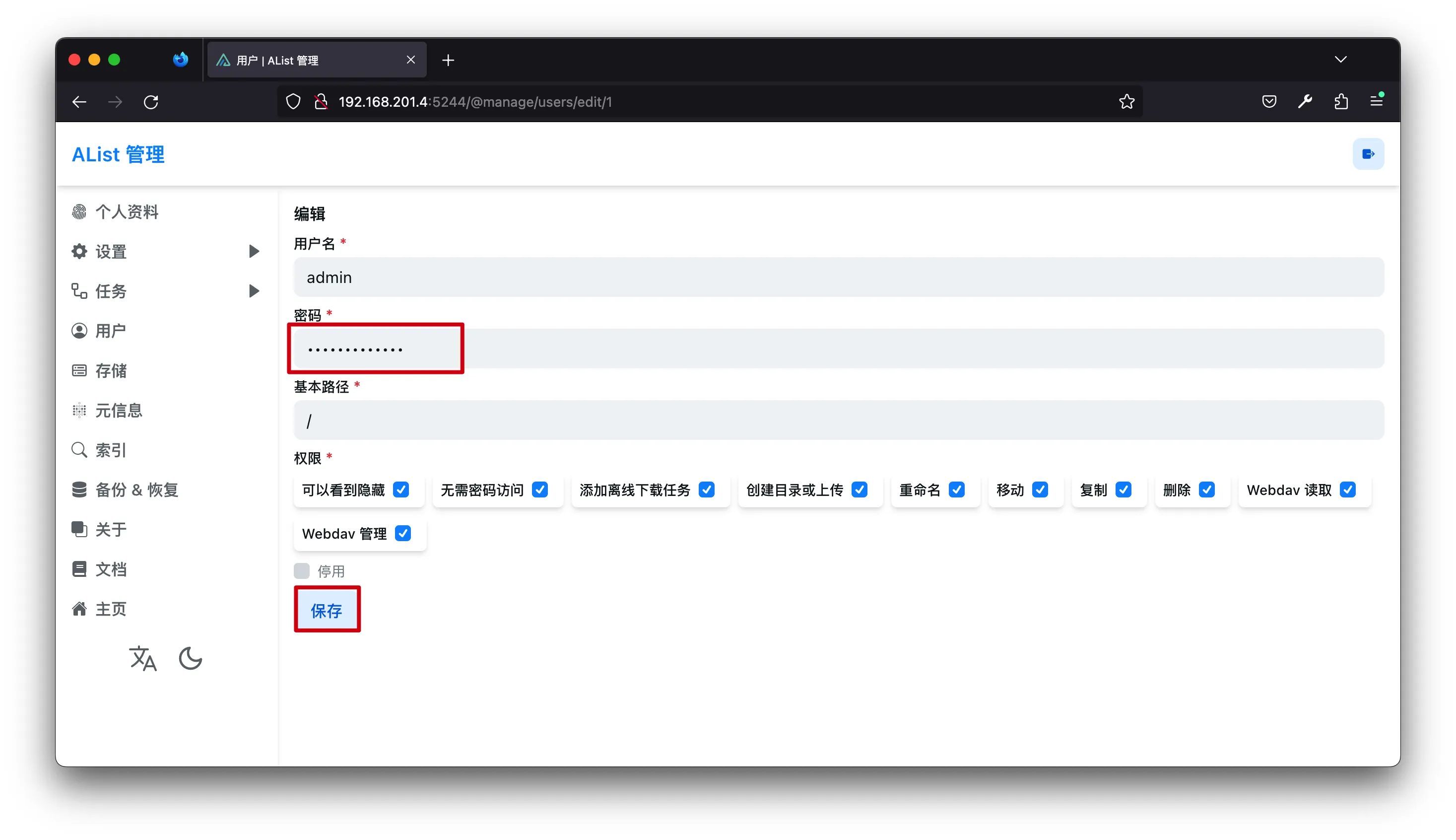The image size is (1456, 840).
Task: Check the 停用 checkbox
Action: tap(302, 571)
